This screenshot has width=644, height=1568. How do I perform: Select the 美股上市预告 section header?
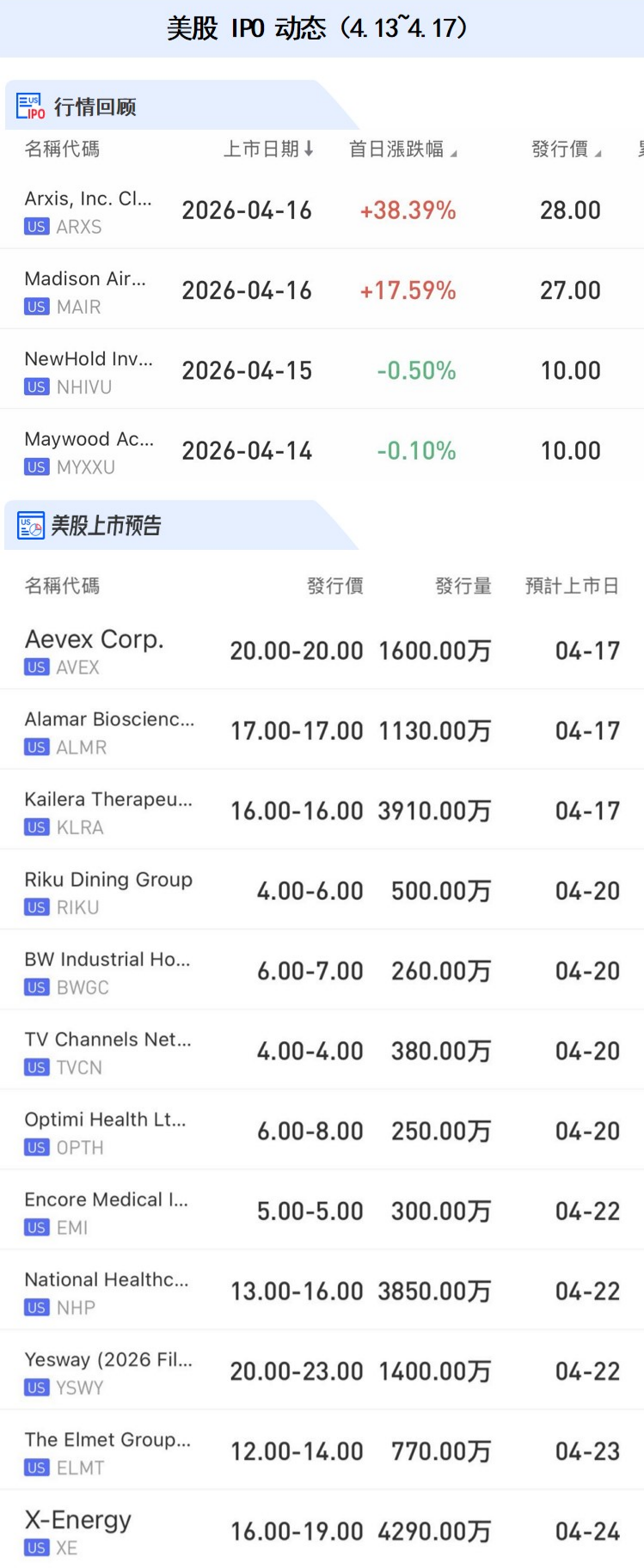click(106, 526)
